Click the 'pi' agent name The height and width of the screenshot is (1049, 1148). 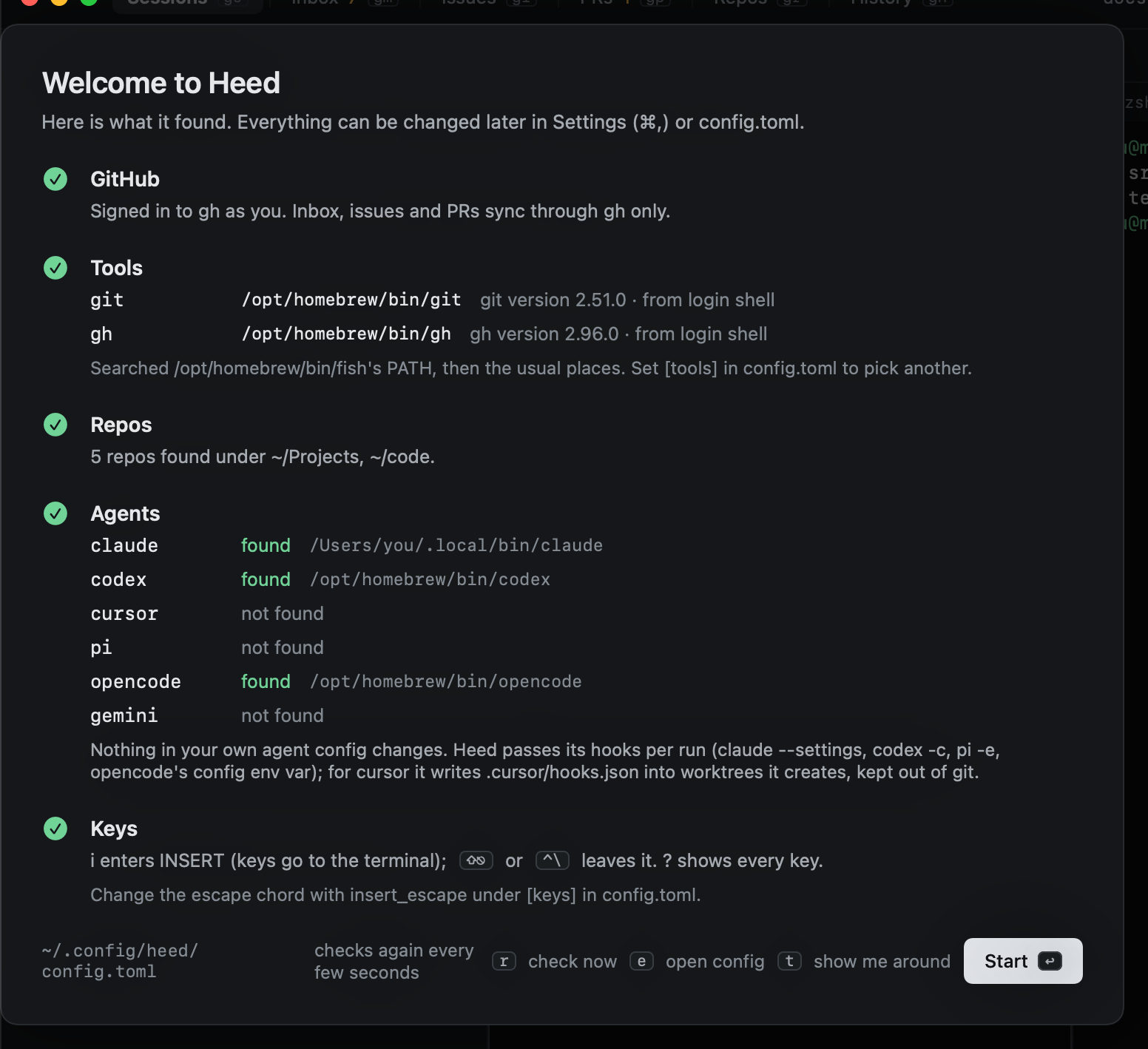point(101,647)
